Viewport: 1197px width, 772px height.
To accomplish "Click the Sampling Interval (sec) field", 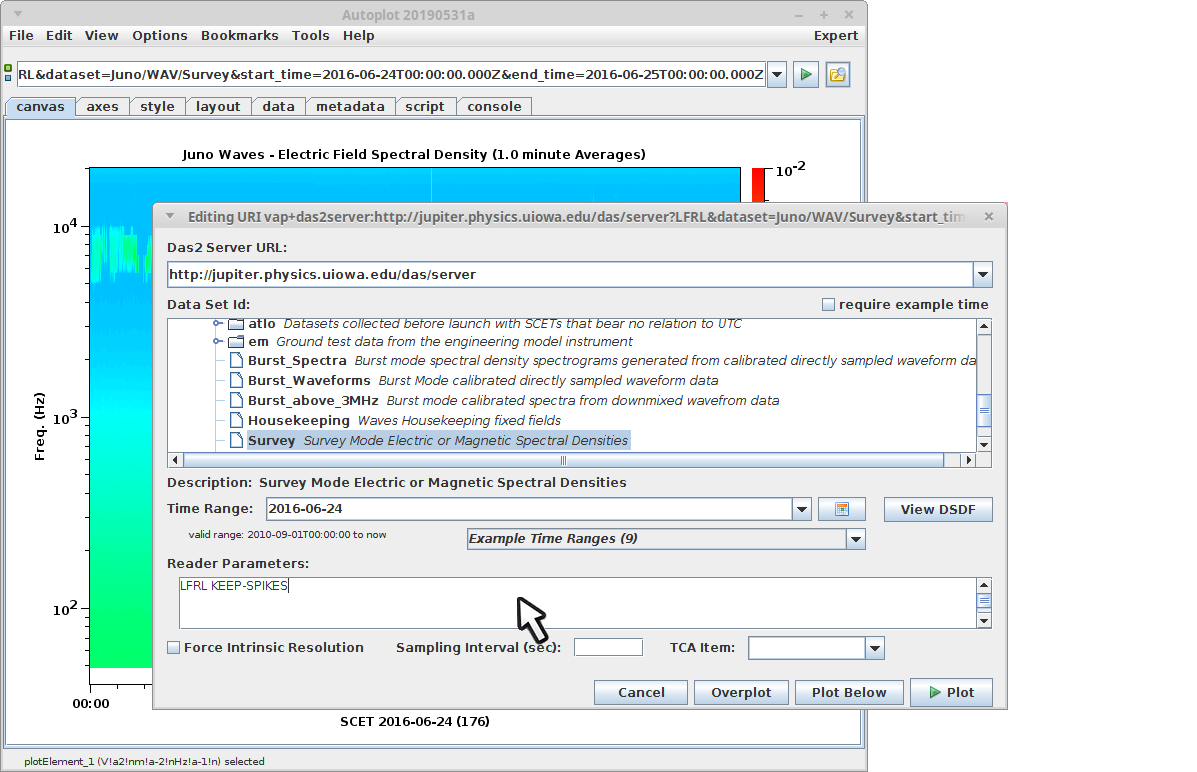I will [608, 648].
